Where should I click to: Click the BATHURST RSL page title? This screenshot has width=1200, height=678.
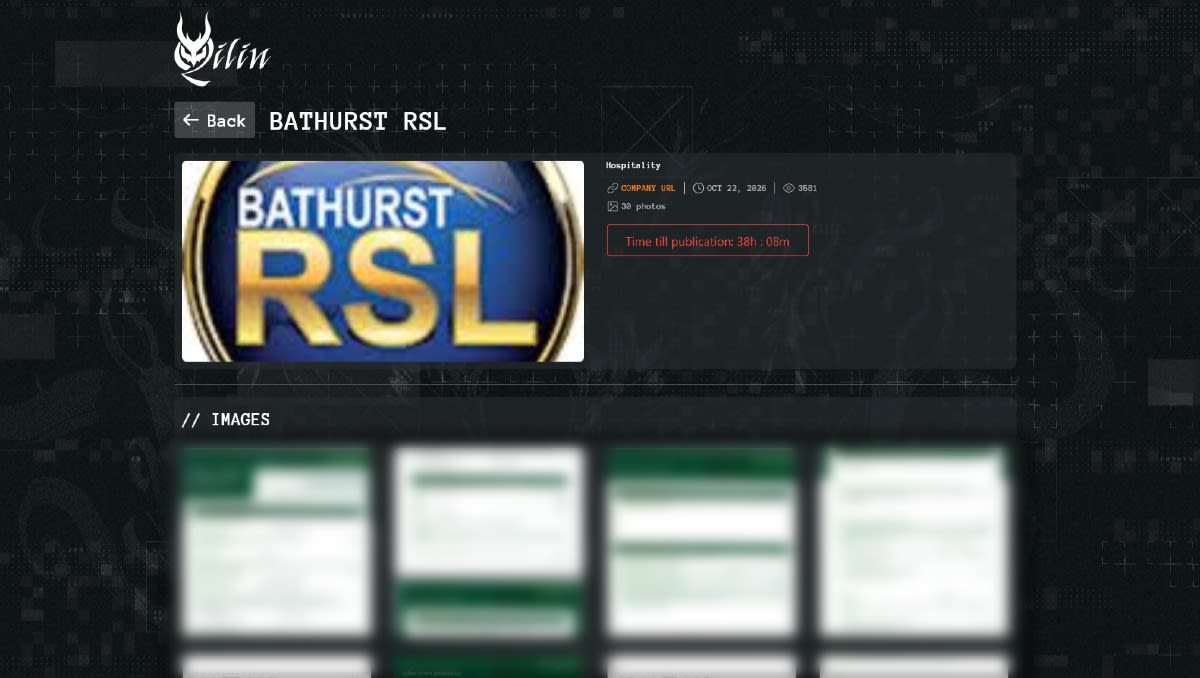pyautogui.click(x=357, y=121)
